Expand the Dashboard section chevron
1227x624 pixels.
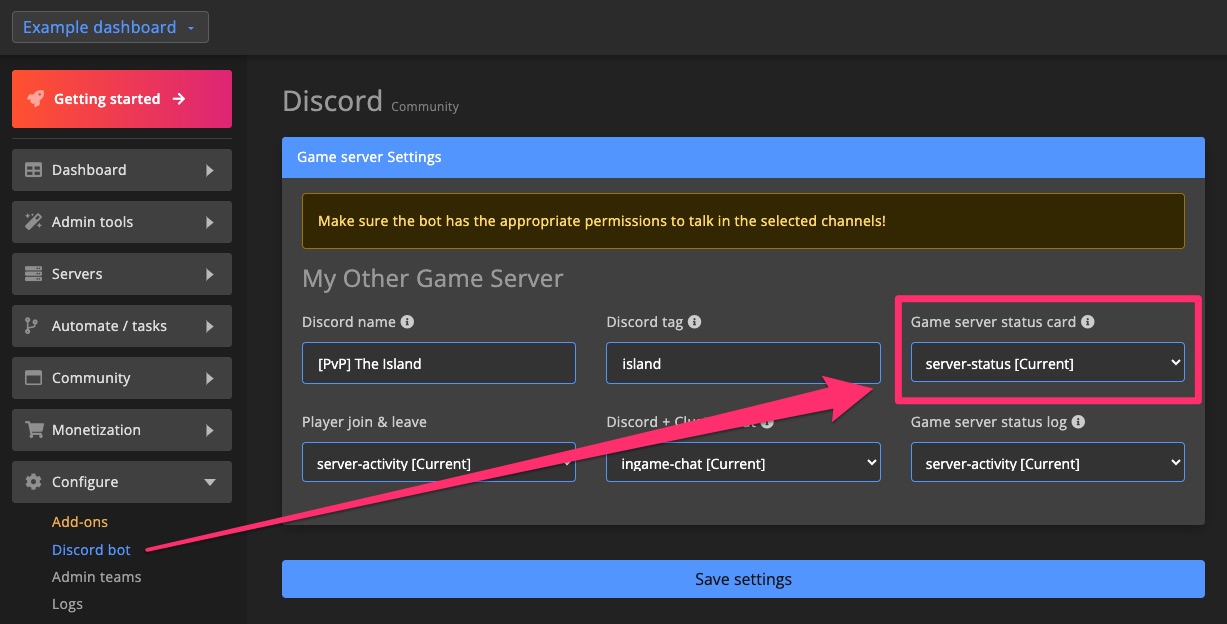click(x=210, y=170)
